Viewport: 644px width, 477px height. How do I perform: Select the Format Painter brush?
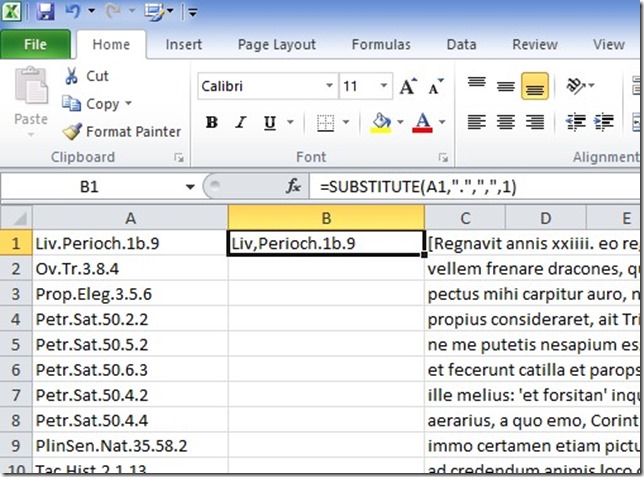click(x=72, y=131)
